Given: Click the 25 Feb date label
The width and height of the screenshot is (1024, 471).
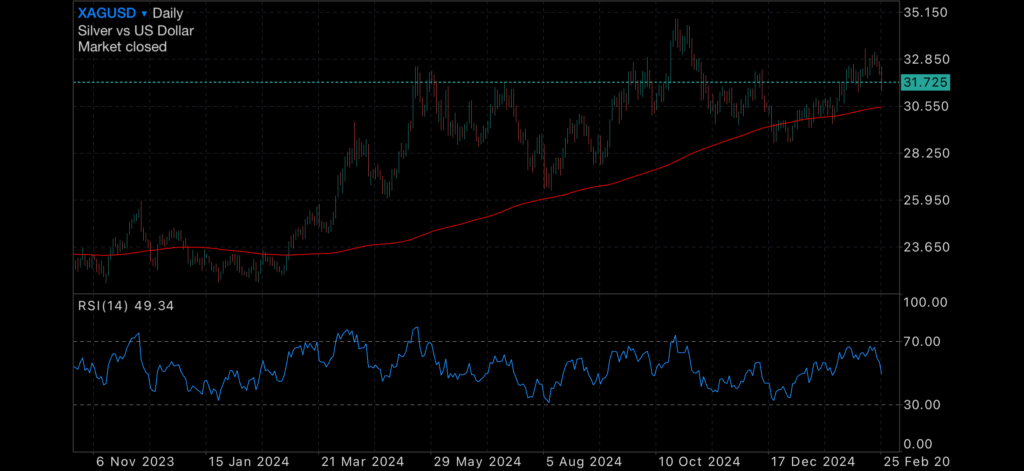Looking at the screenshot, I should coord(916,462).
